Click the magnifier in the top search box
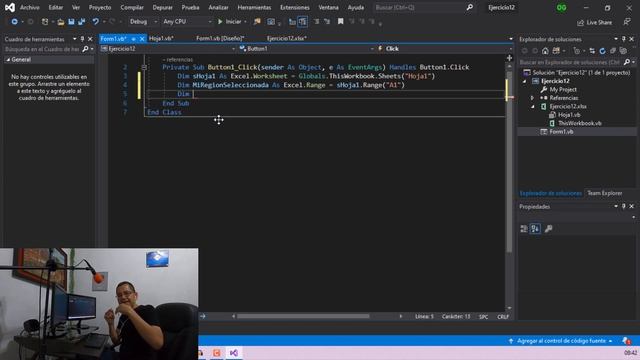Image resolution: width=640 pixels, height=360 pixels. click(x=470, y=7)
